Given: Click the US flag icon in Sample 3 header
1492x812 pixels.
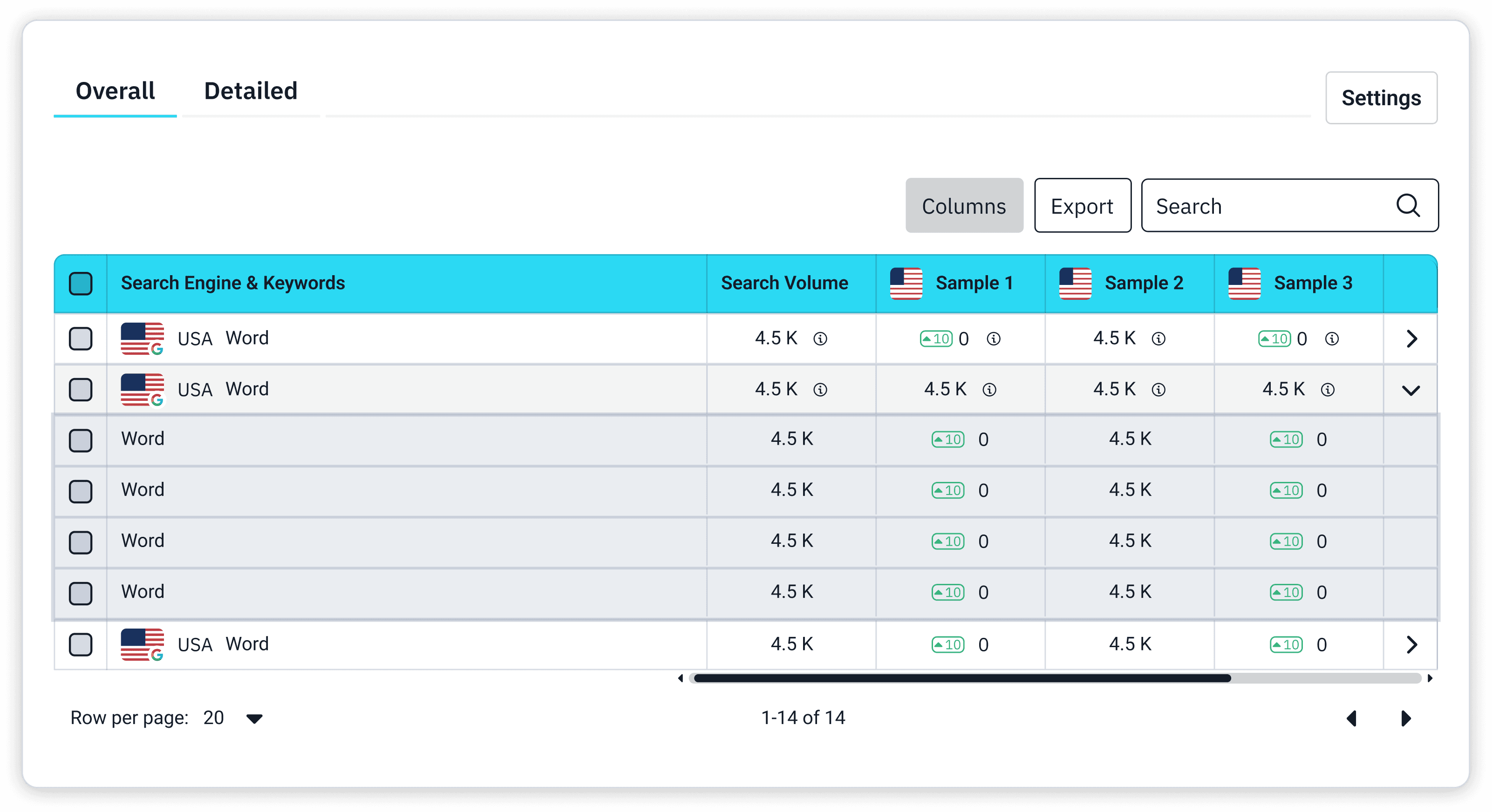Looking at the screenshot, I should [1244, 283].
